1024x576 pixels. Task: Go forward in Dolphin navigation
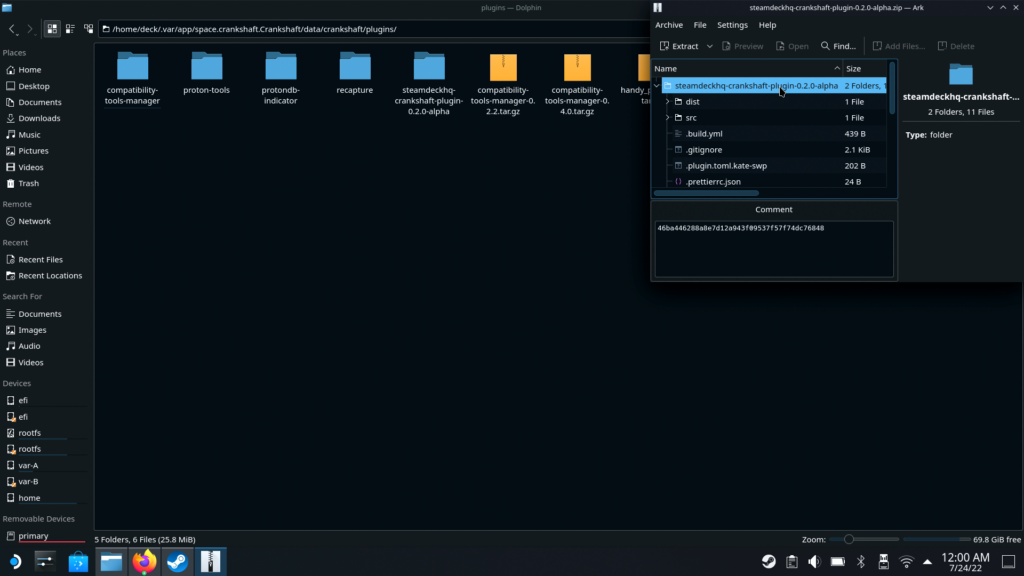coord(30,29)
